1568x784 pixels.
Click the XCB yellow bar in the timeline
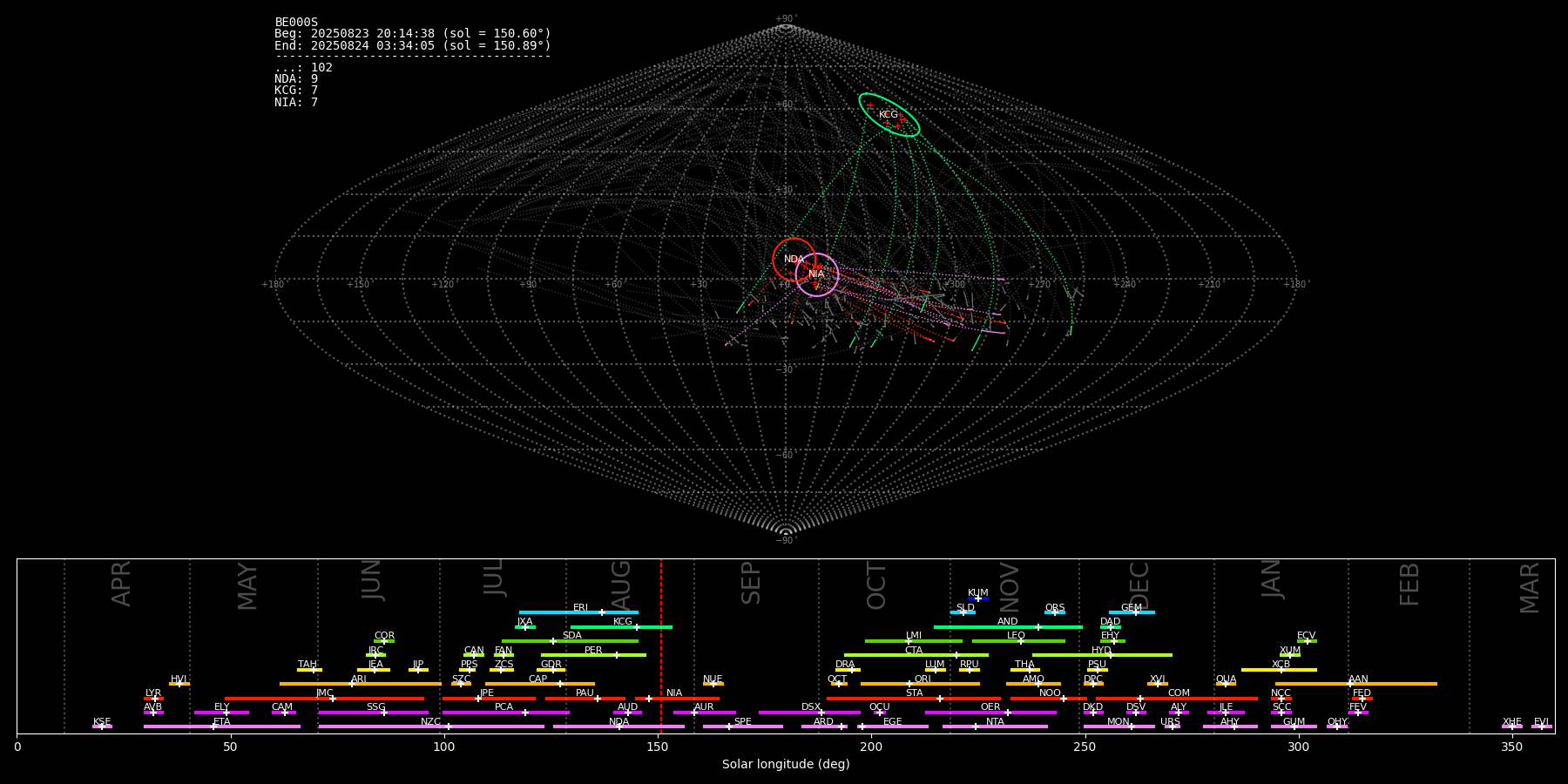tap(1279, 670)
